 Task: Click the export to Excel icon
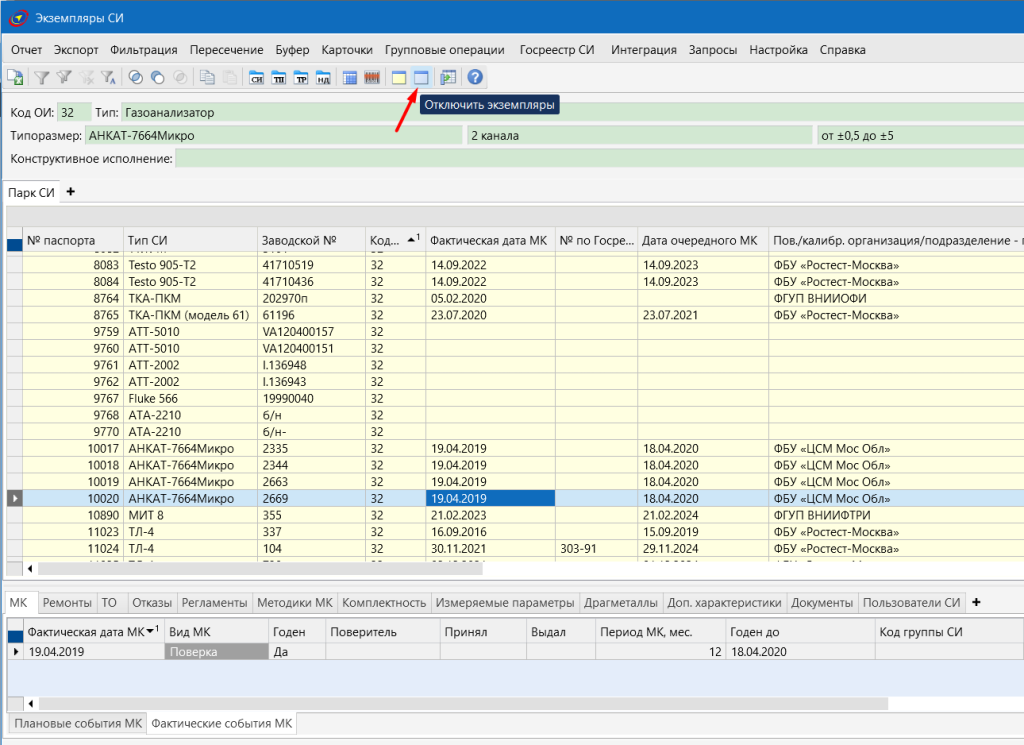[15, 77]
